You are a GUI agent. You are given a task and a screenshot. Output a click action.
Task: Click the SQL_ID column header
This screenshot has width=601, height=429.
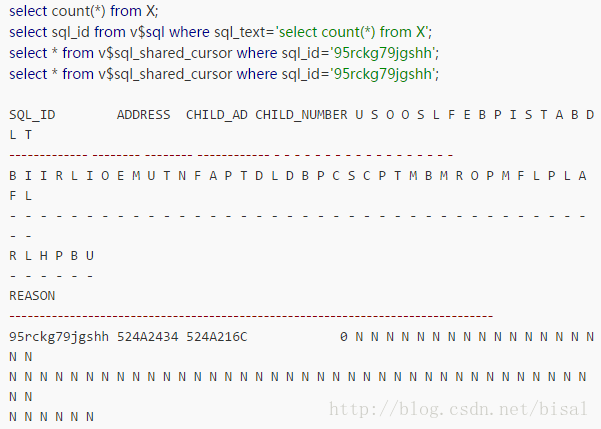tap(32, 114)
